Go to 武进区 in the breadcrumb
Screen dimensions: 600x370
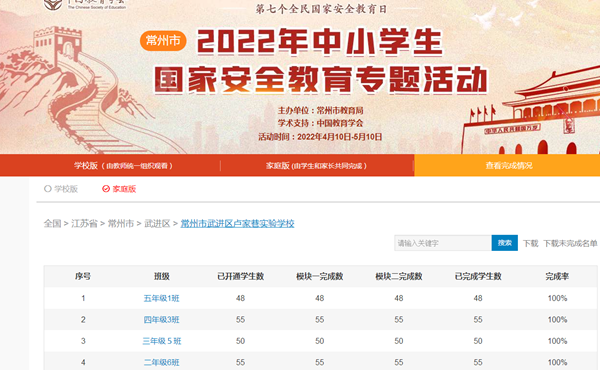157,223
